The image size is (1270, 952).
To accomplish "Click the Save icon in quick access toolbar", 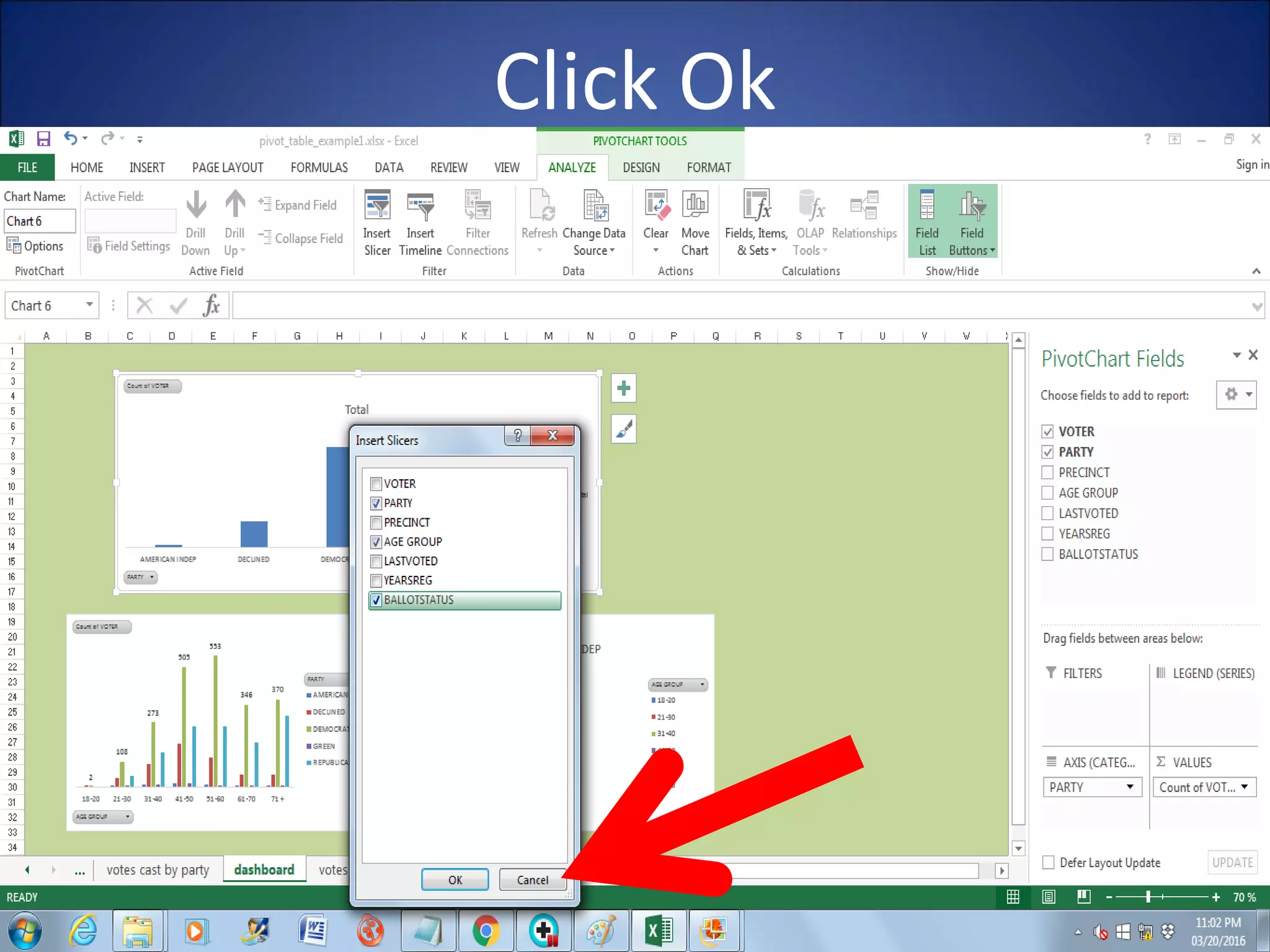I will (43, 139).
